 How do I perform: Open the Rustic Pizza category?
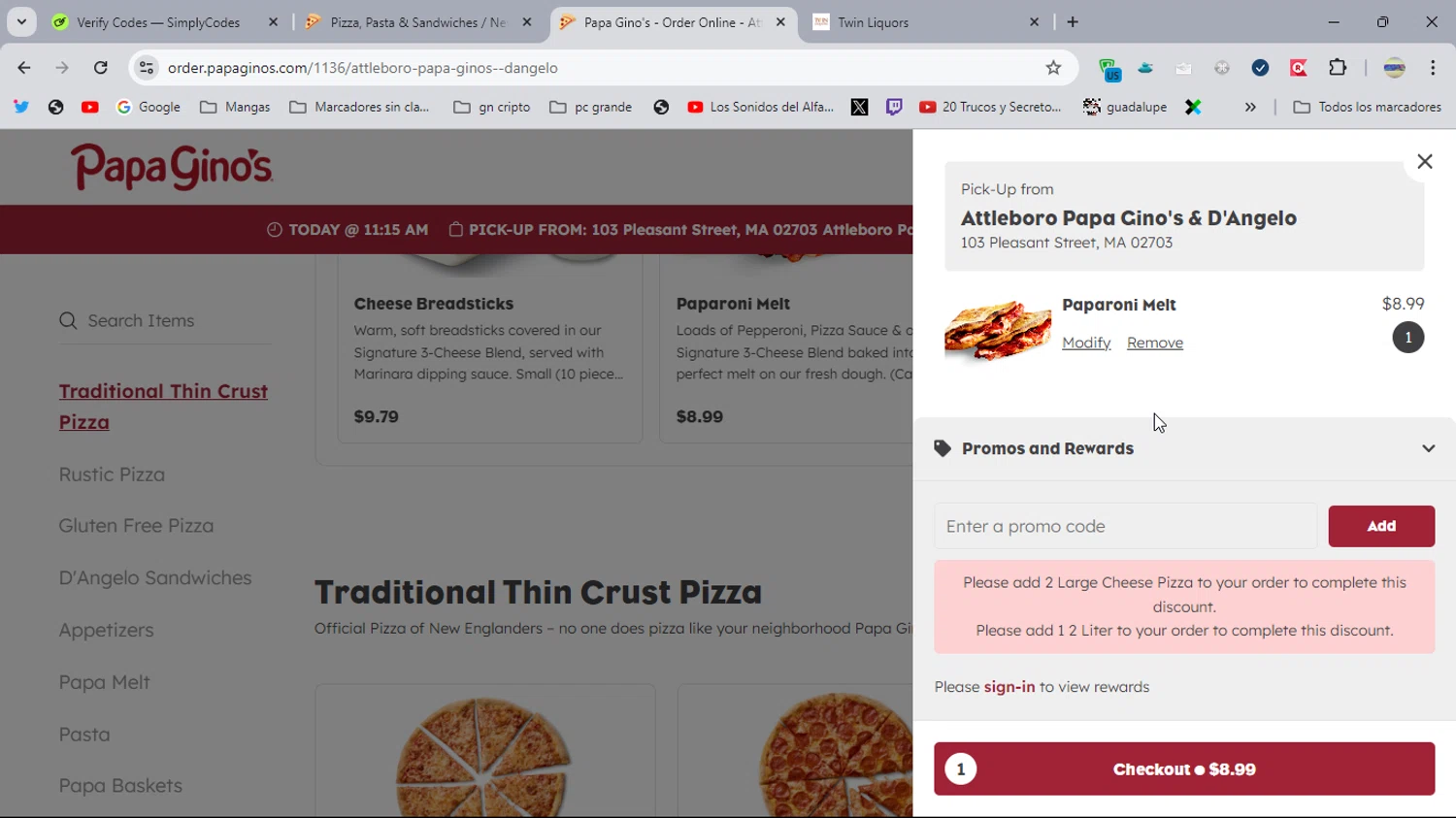[112, 474]
